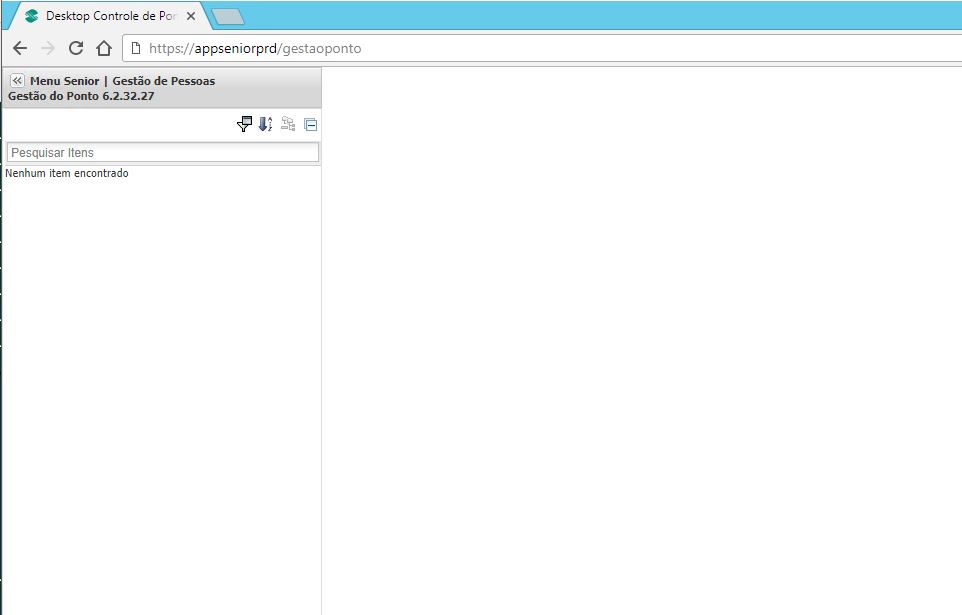View page info icon in address bar
Viewport: 962px width, 615px height.
pos(136,48)
